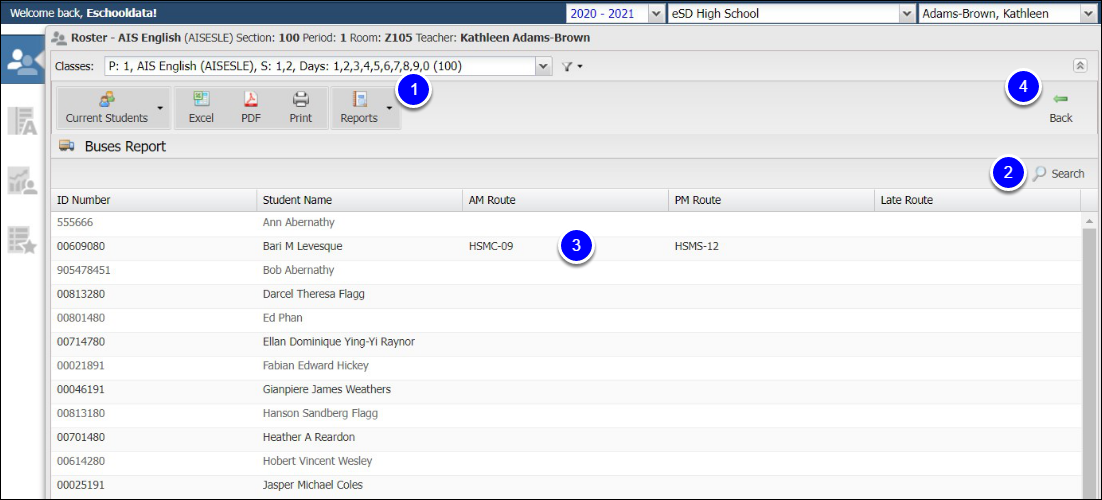Image resolution: width=1102 pixels, height=500 pixels.
Task: Click ID number 00025191
Action: [81, 485]
